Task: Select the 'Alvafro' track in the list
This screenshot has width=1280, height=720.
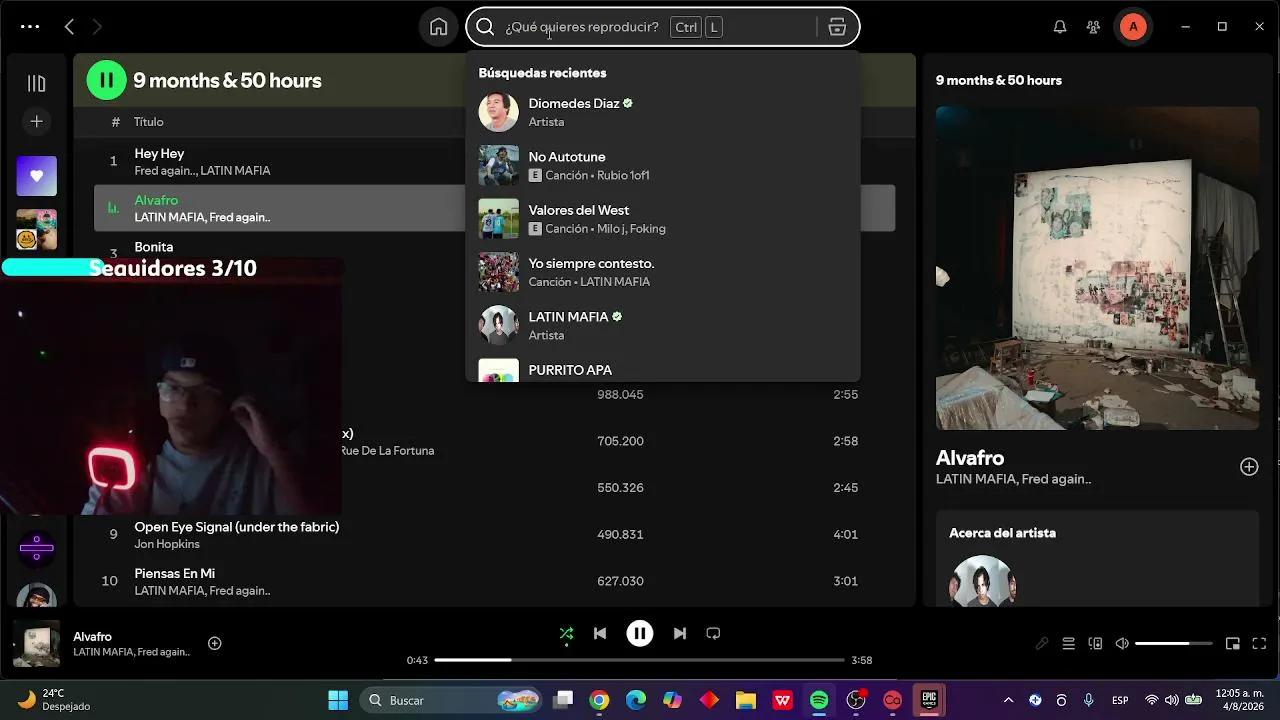Action: (x=494, y=208)
